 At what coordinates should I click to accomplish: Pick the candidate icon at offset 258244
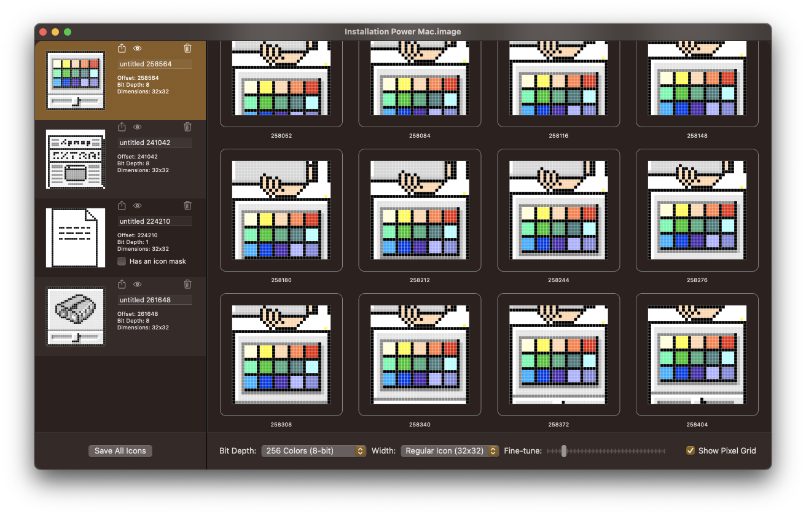click(x=559, y=210)
